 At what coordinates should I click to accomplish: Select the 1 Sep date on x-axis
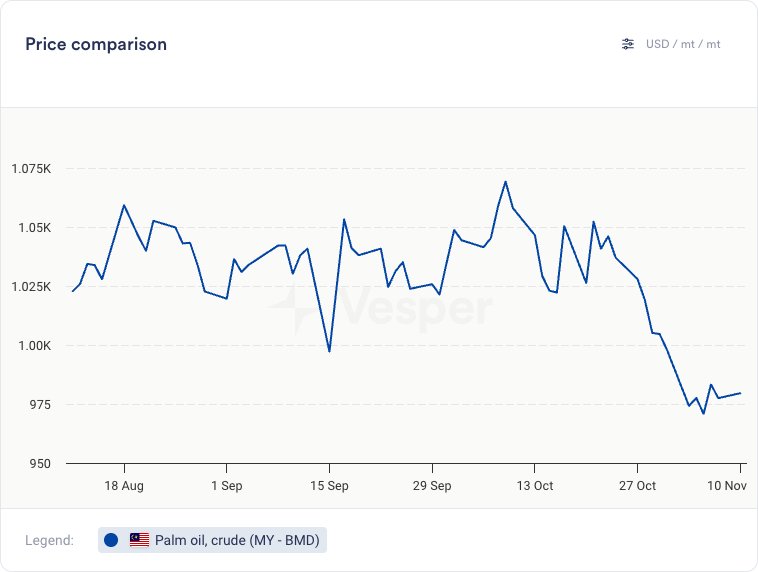(x=227, y=486)
